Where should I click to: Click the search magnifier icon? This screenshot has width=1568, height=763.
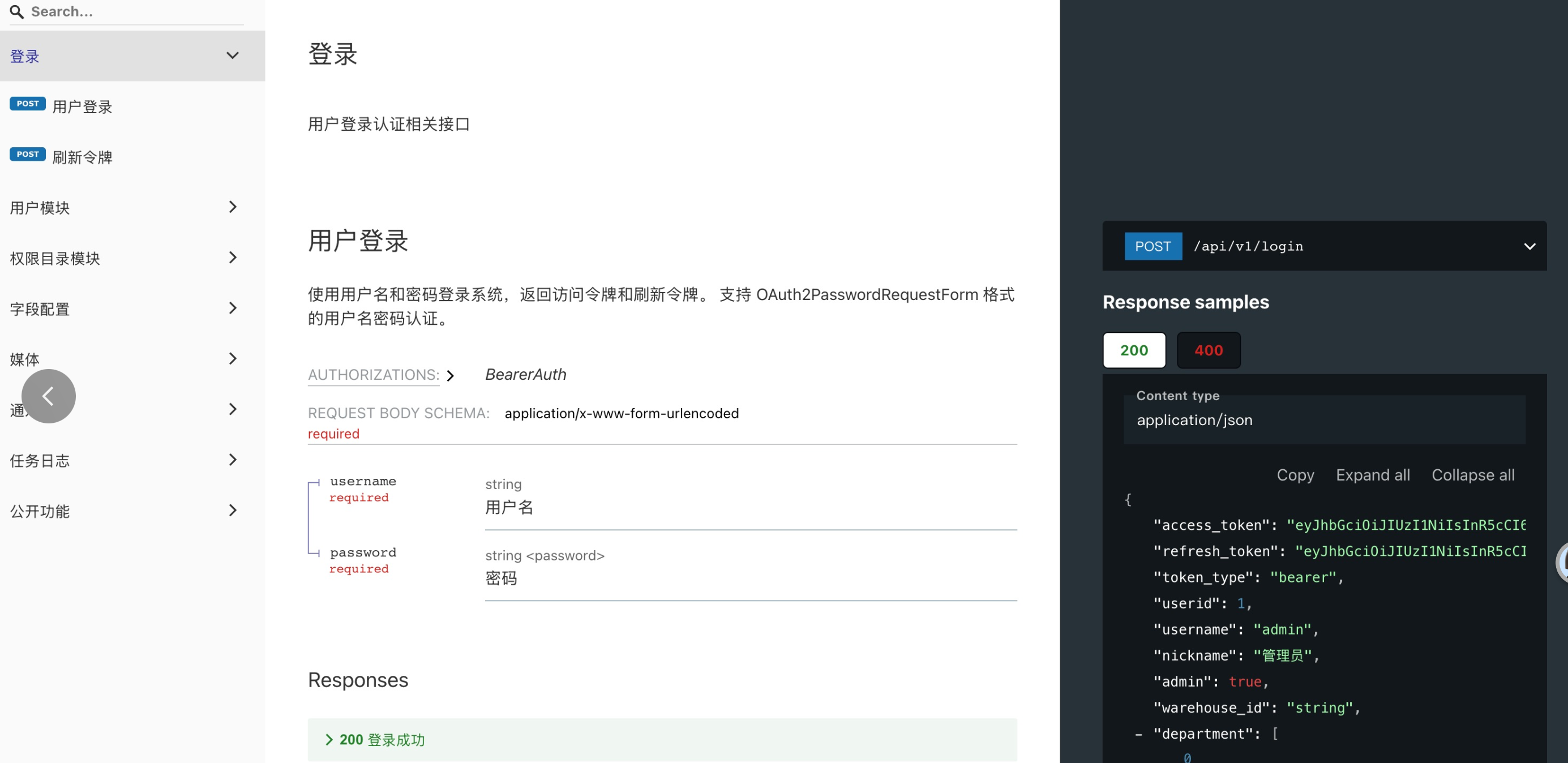16,11
